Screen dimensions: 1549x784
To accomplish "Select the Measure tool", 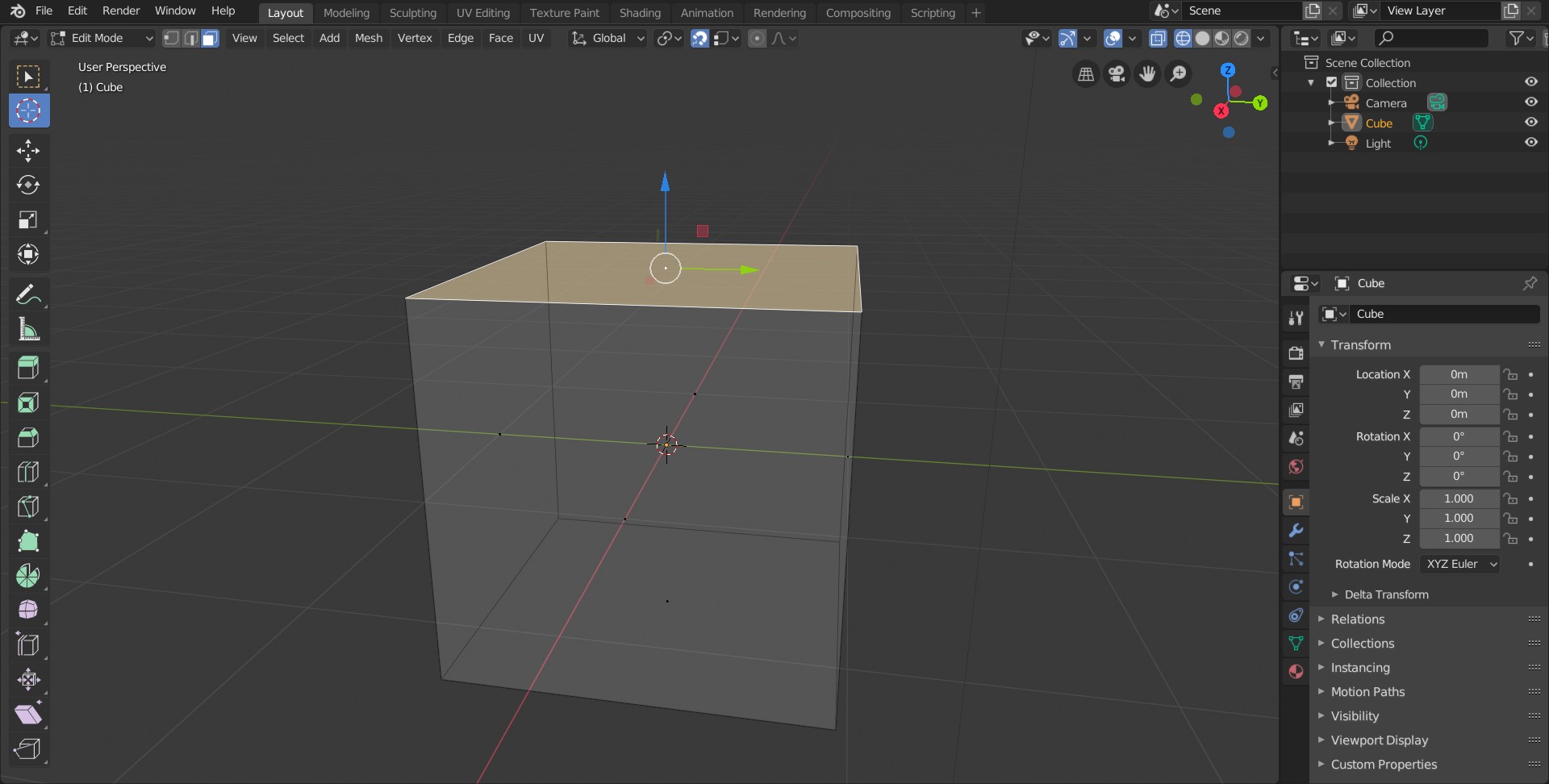I will [x=28, y=329].
